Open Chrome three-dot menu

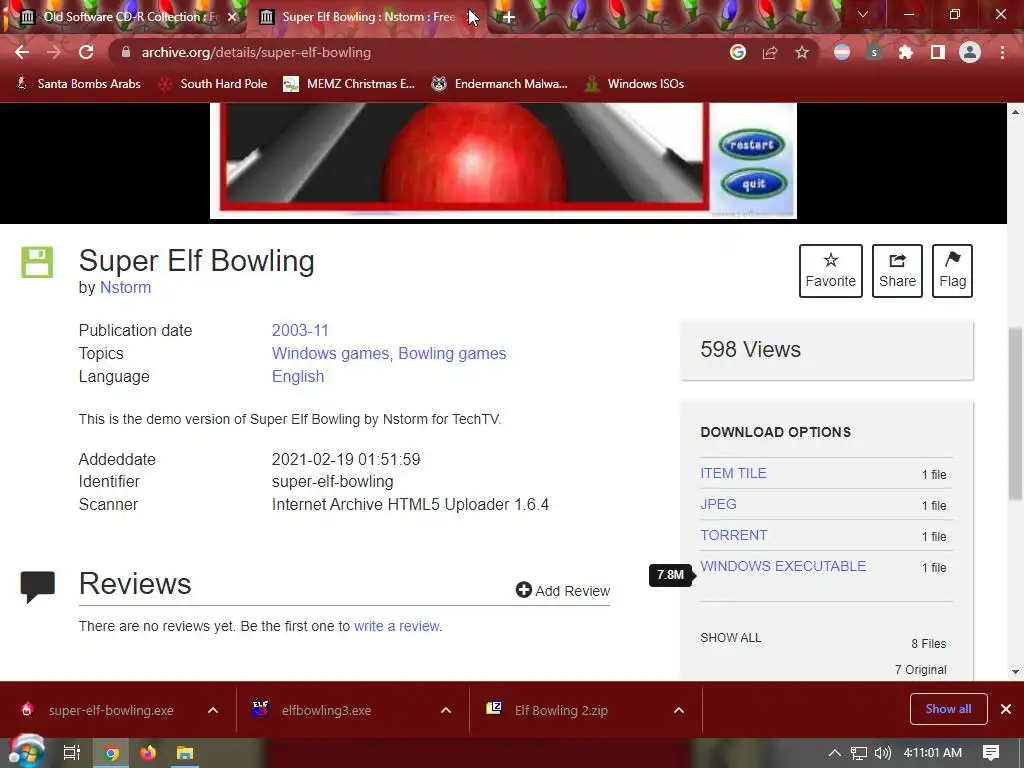click(1002, 52)
